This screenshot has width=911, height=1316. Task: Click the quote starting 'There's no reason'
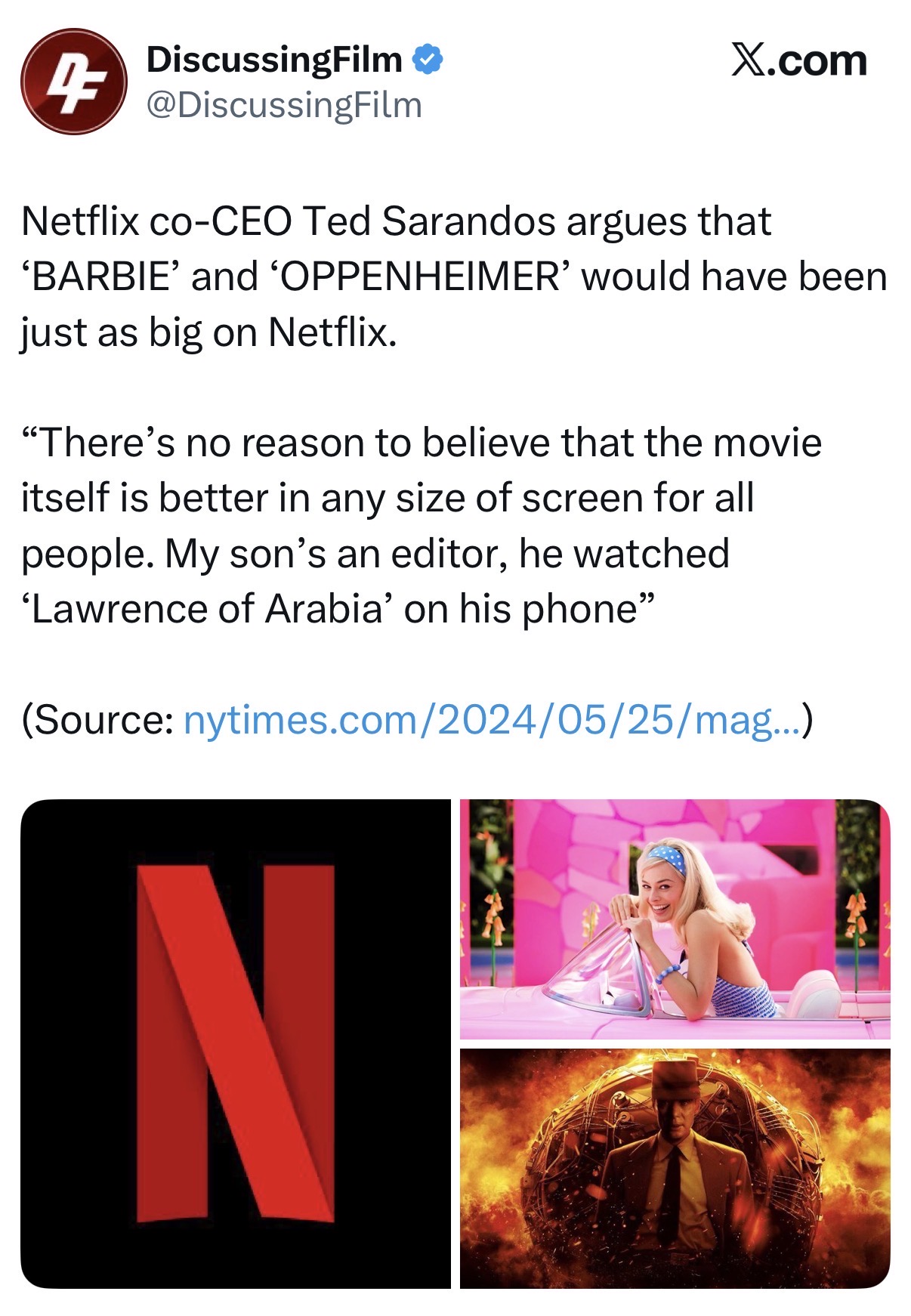point(421,526)
